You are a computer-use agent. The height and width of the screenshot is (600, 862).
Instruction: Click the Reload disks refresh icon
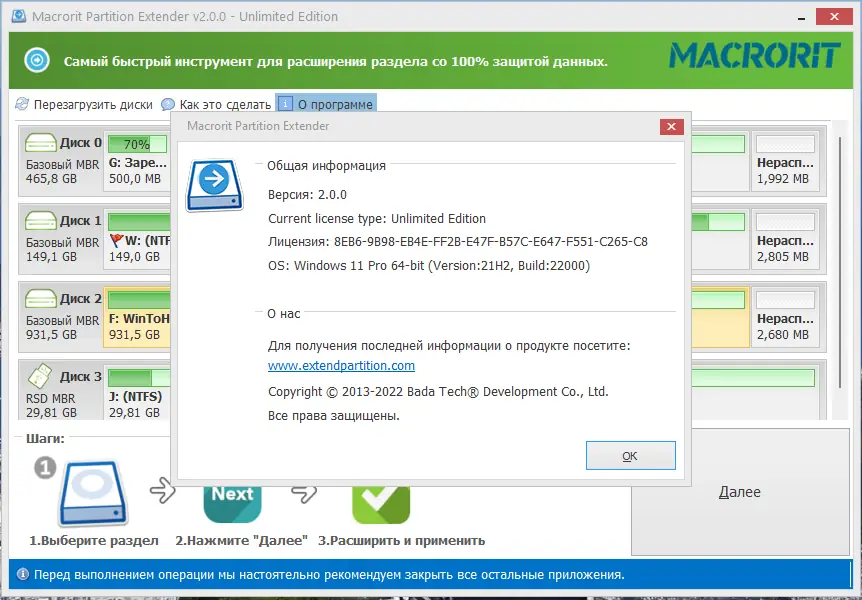pos(23,104)
